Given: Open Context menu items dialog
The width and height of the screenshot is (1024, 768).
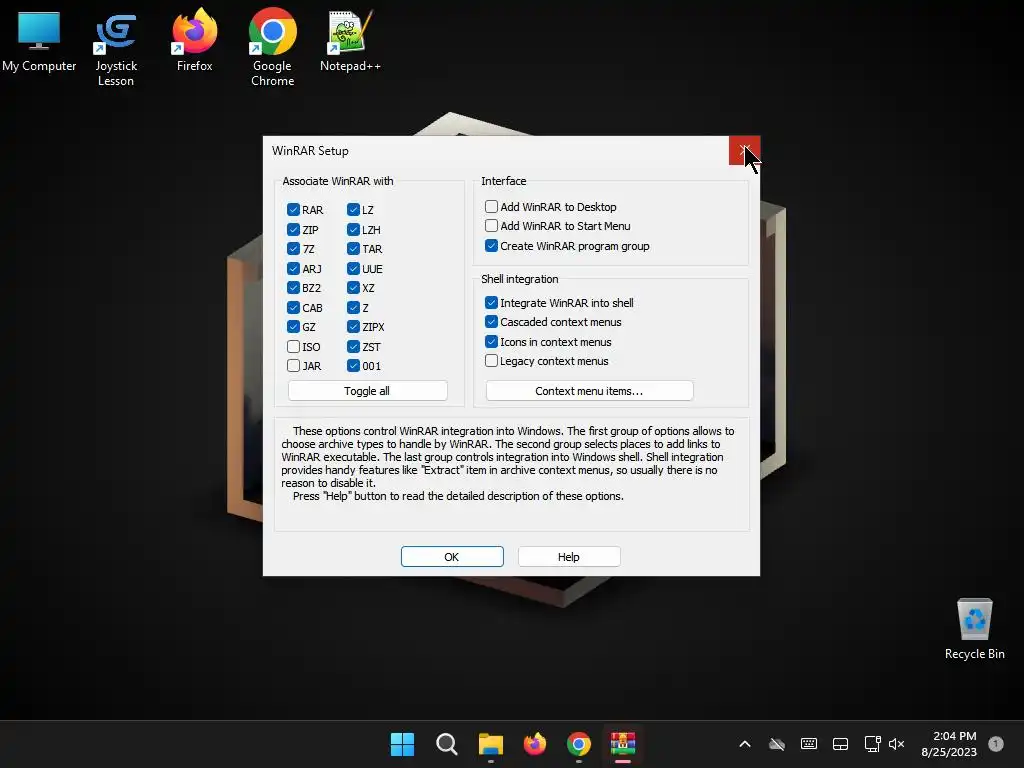Looking at the screenshot, I should coord(589,391).
